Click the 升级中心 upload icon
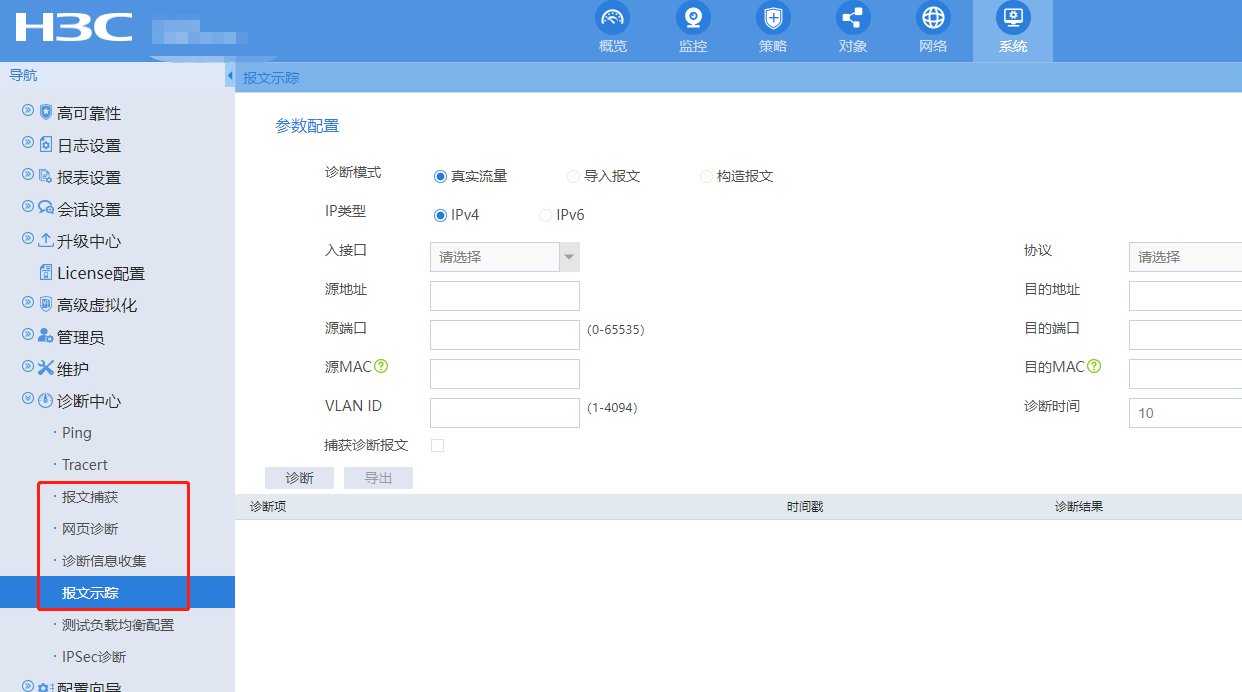 [x=46, y=240]
